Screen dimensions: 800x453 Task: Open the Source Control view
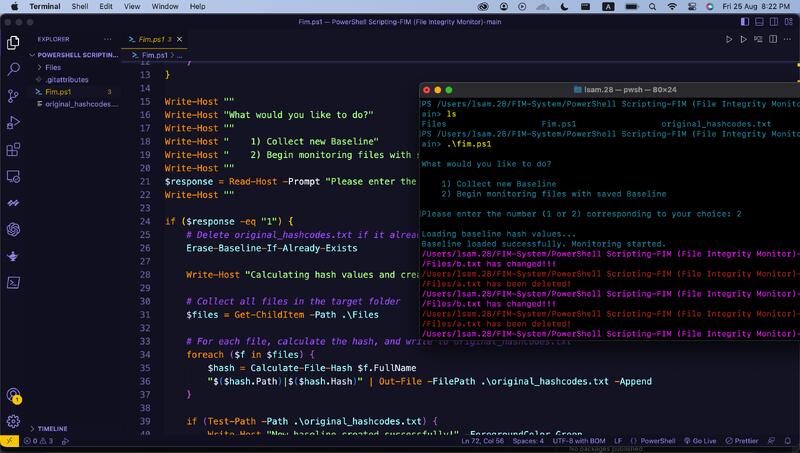pos(14,95)
